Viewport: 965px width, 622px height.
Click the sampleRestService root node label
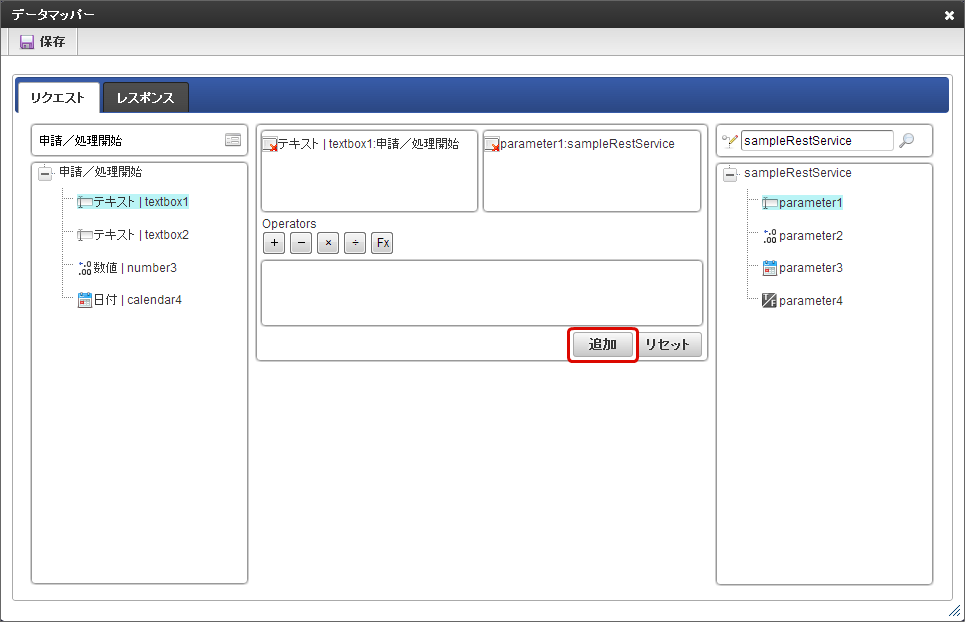click(x=798, y=173)
